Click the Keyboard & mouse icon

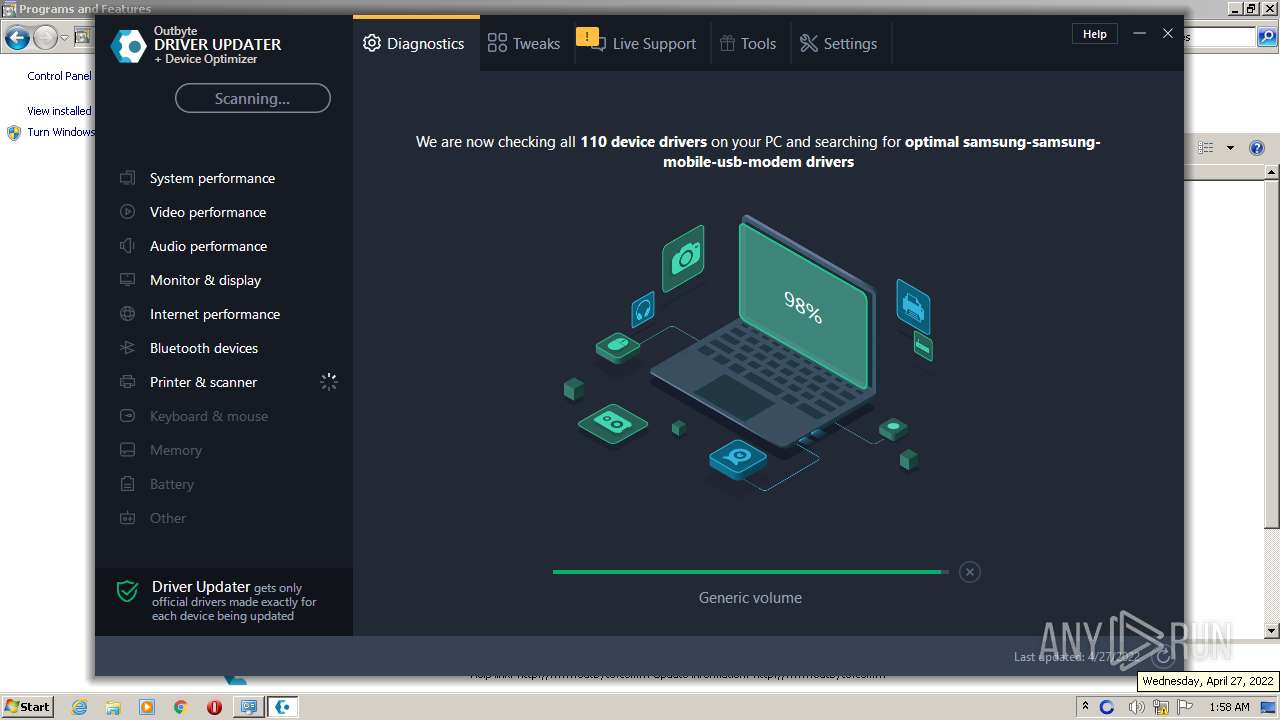point(127,416)
